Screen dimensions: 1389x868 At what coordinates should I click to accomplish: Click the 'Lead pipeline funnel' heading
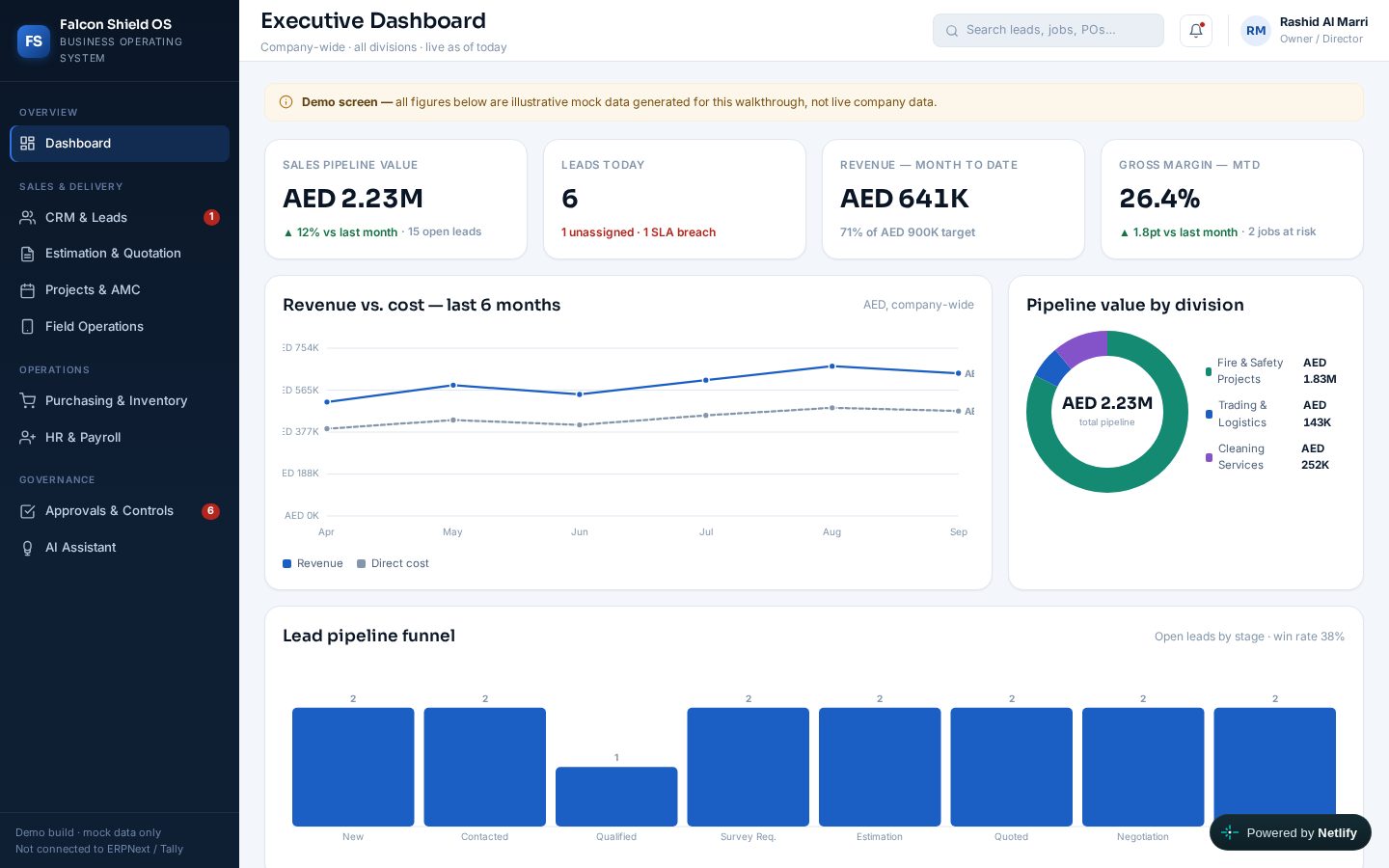click(368, 636)
